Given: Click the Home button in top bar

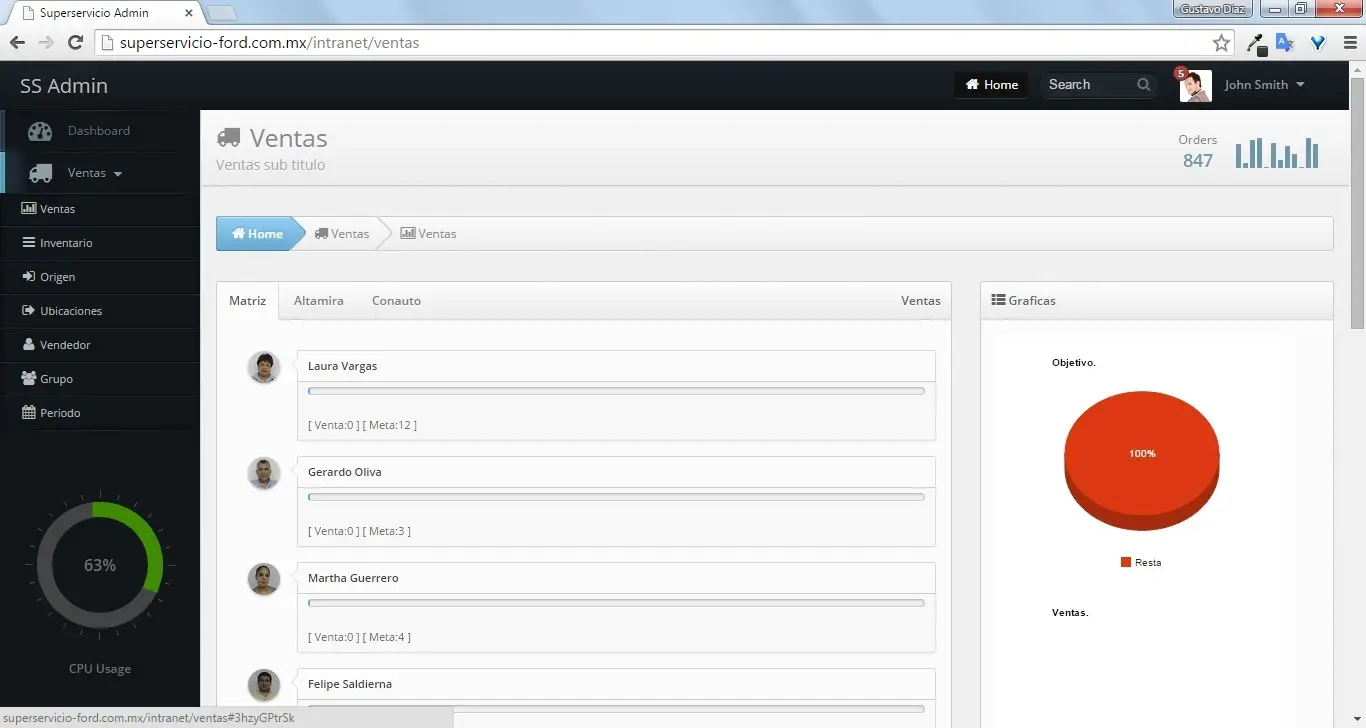Looking at the screenshot, I should (x=991, y=85).
